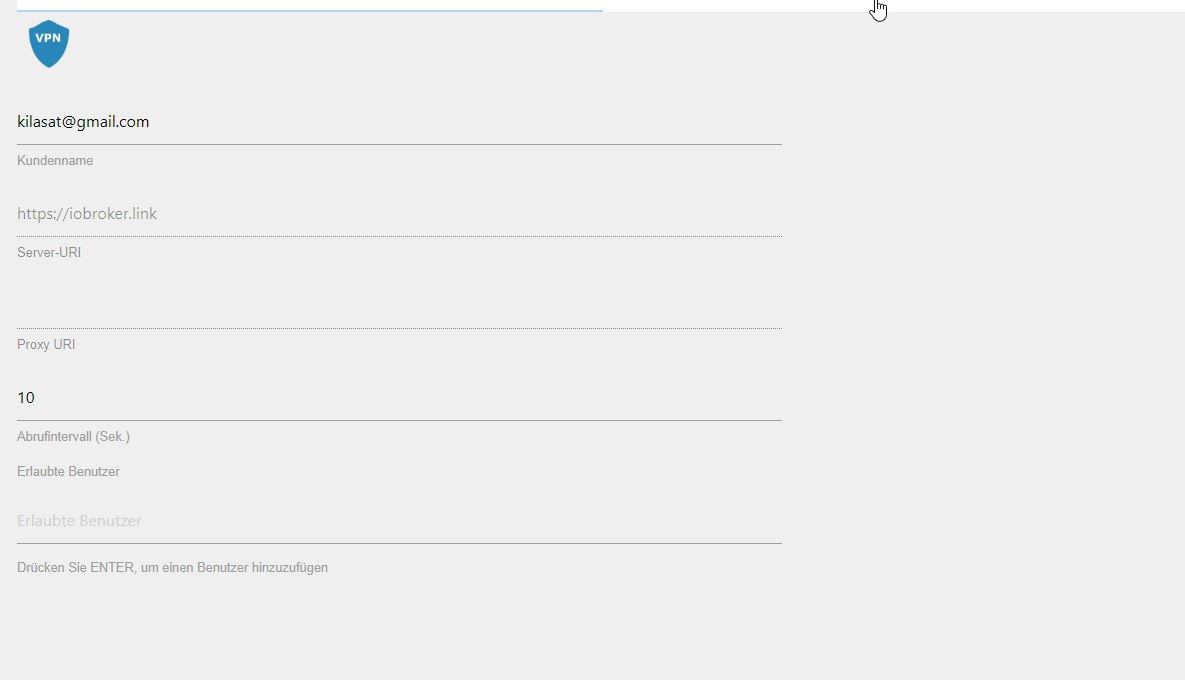This screenshot has width=1185, height=680.
Task: Click the Erlaubte Benutzer heading label
Action: pos(68,471)
